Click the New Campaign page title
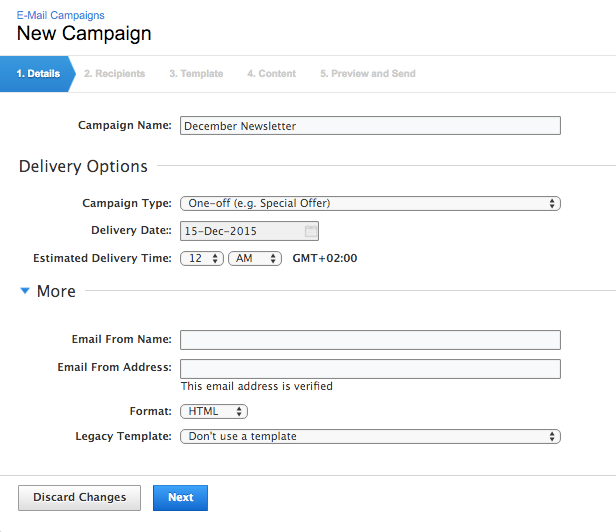The height and width of the screenshot is (532, 616). (x=84, y=33)
